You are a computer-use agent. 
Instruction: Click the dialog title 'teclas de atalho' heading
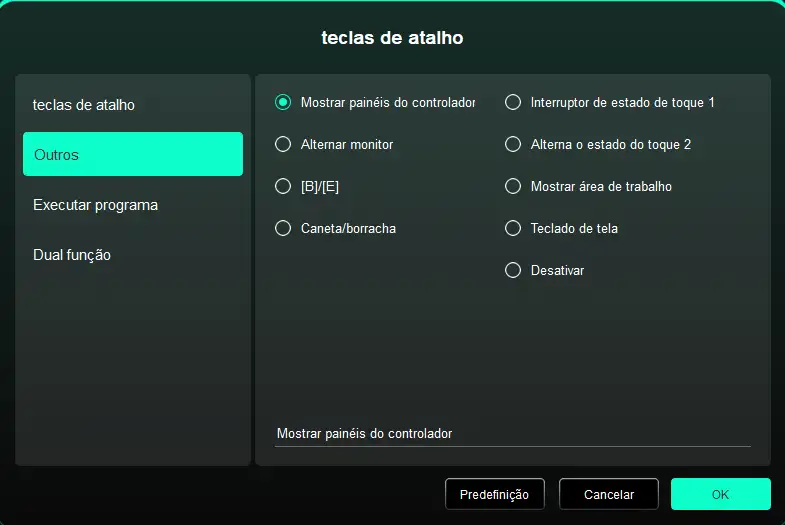click(x=392, y=38)
